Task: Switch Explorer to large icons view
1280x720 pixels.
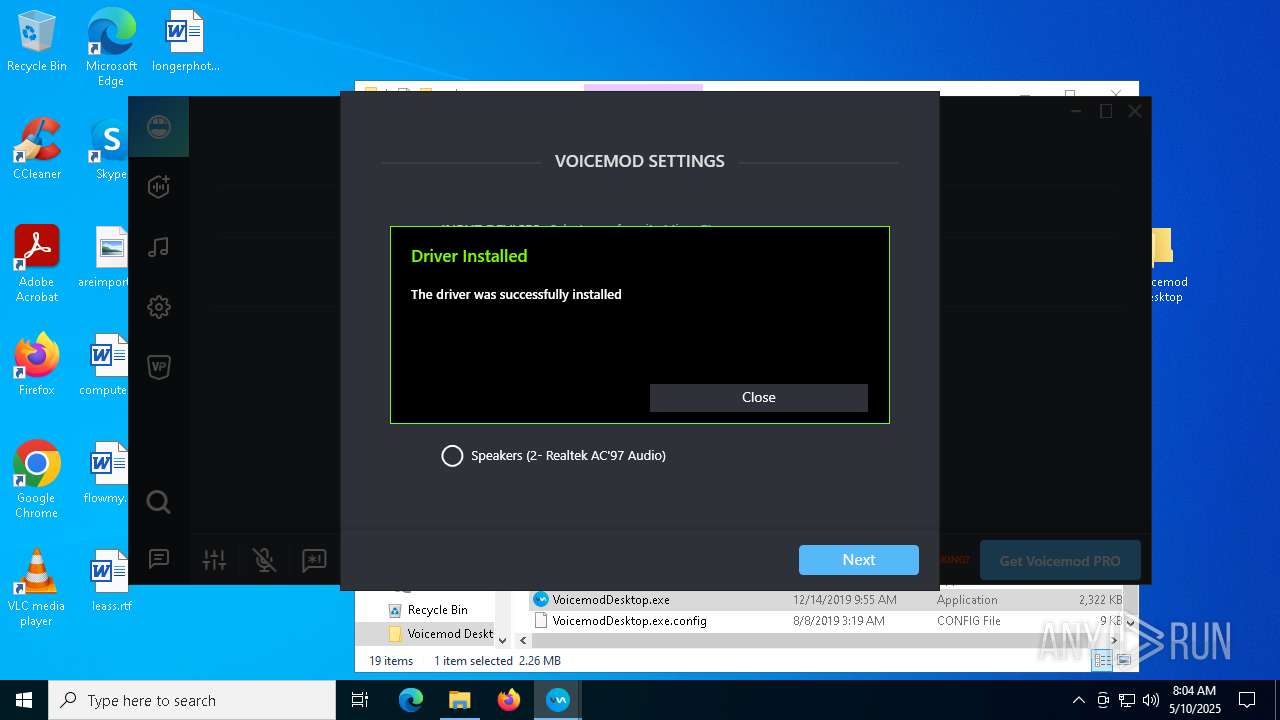Action: point(1124,660)
